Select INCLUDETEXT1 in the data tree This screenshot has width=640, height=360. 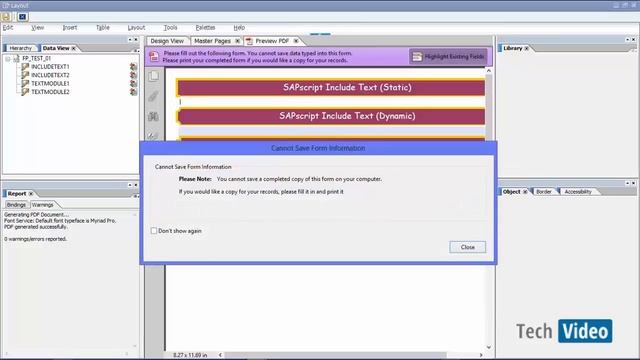(50, 67)
